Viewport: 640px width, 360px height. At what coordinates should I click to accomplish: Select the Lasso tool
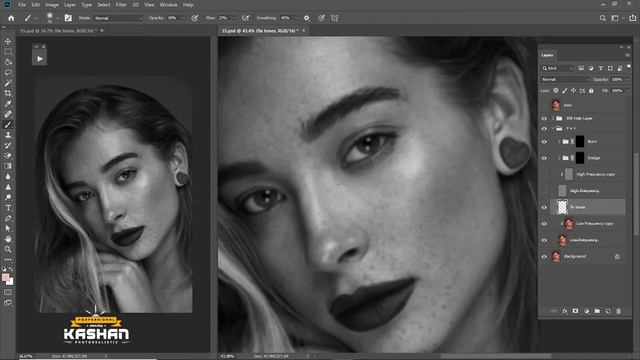pos(8,73)
